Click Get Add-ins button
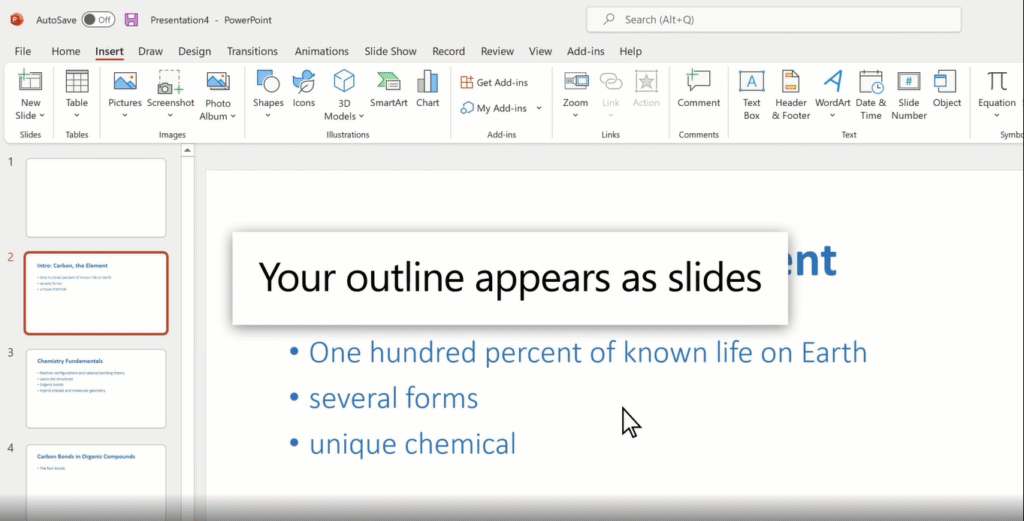Viewport: 1024px width, 521px height. click(494, 82)
